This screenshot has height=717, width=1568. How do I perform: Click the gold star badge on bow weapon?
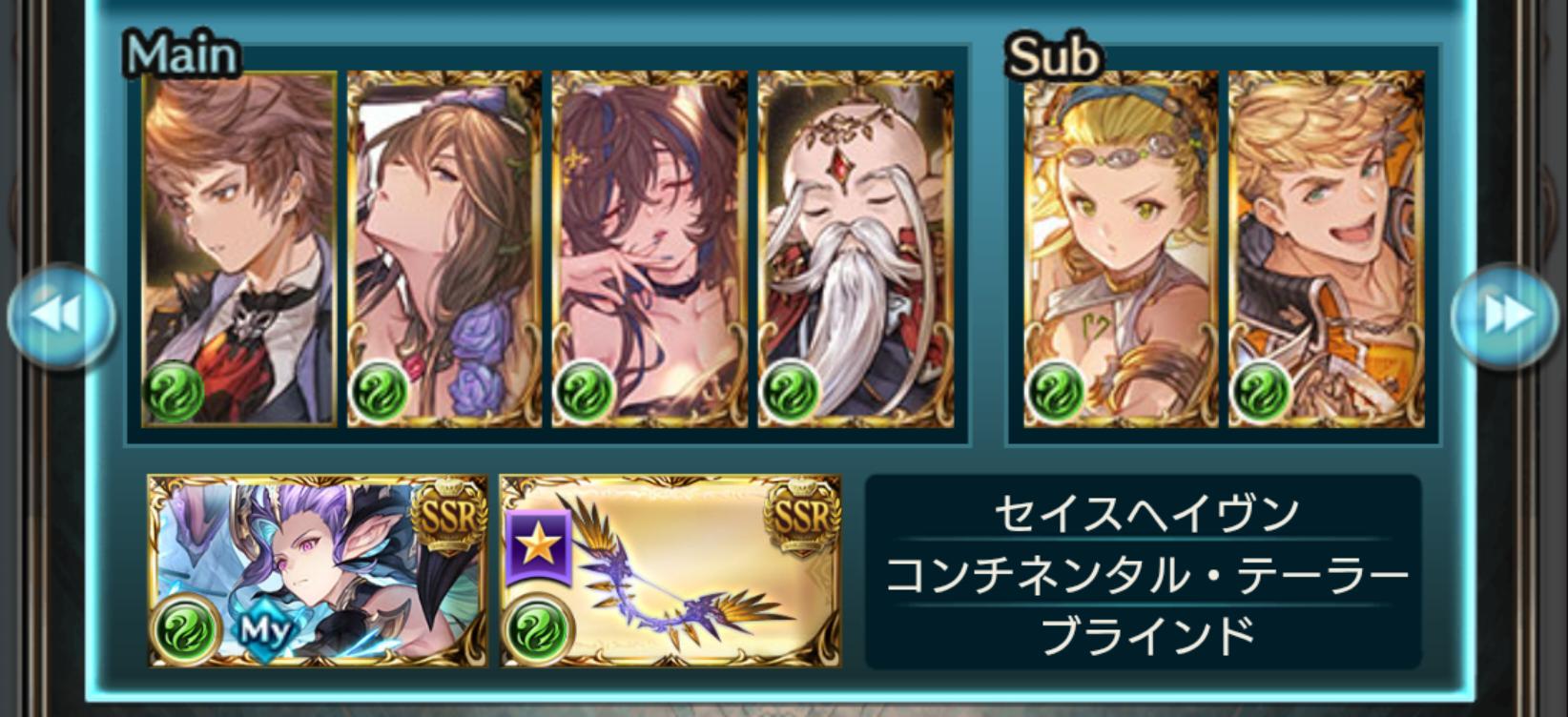click(539, 546)
